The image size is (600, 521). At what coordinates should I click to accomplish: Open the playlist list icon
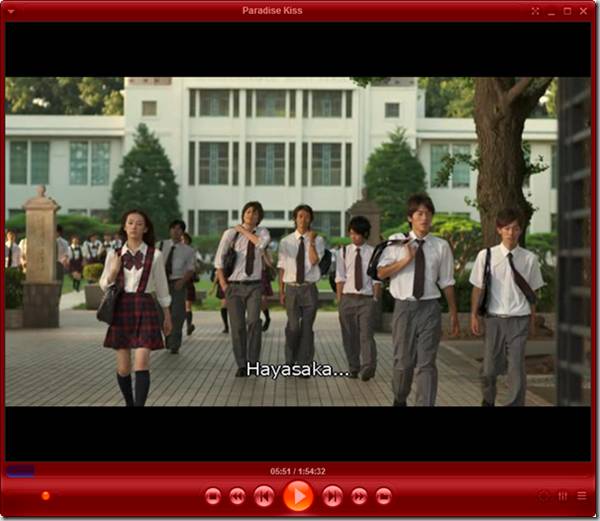582,496
